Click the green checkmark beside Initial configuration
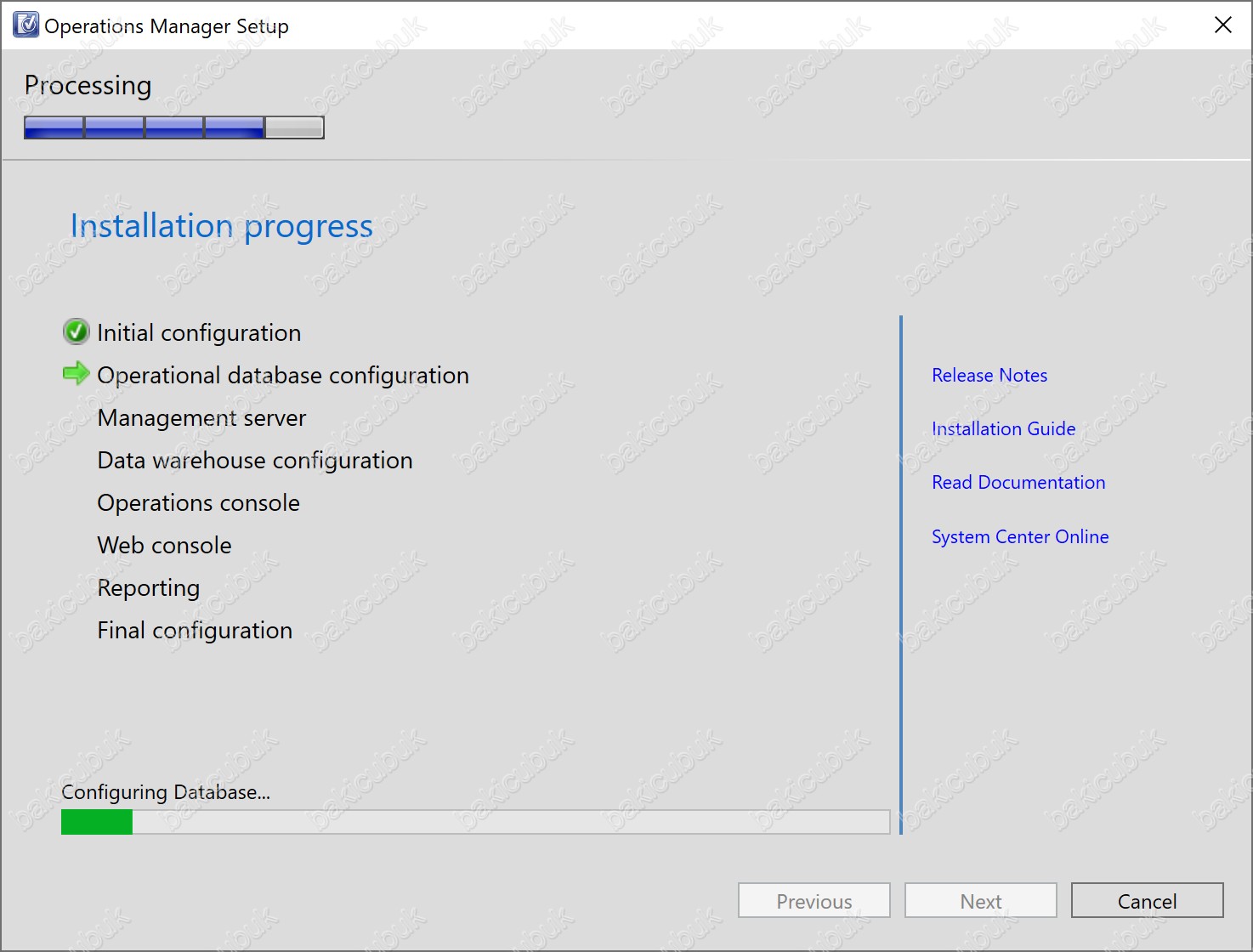1253x952 pixels. [77, 331]
